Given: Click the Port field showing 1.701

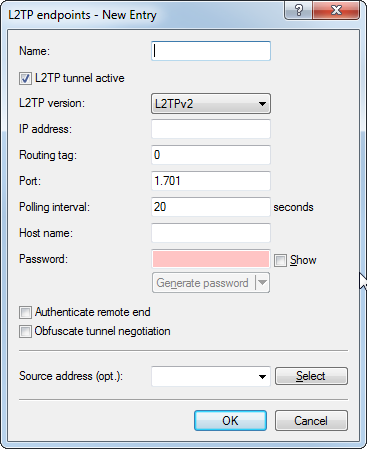Looking at the screenshot, I should [x=211, y=181].
